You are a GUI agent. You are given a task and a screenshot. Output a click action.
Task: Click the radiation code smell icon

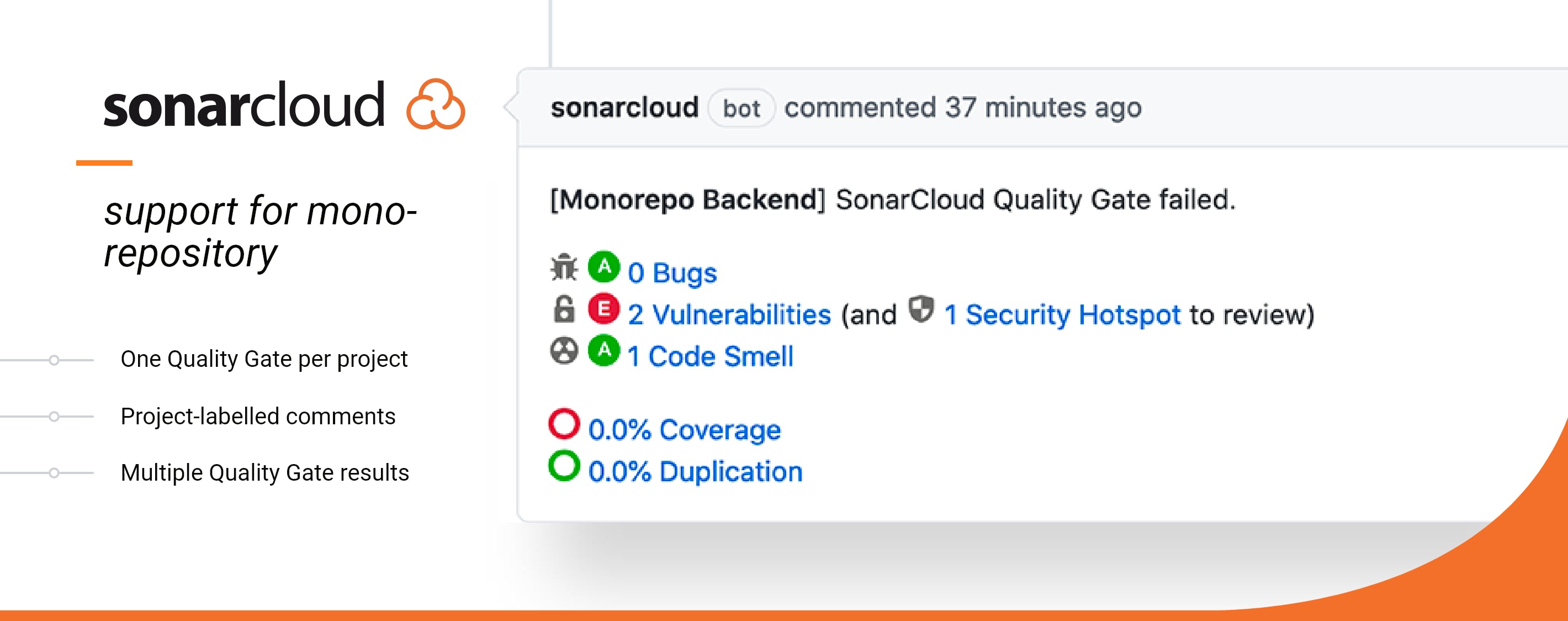564,351
